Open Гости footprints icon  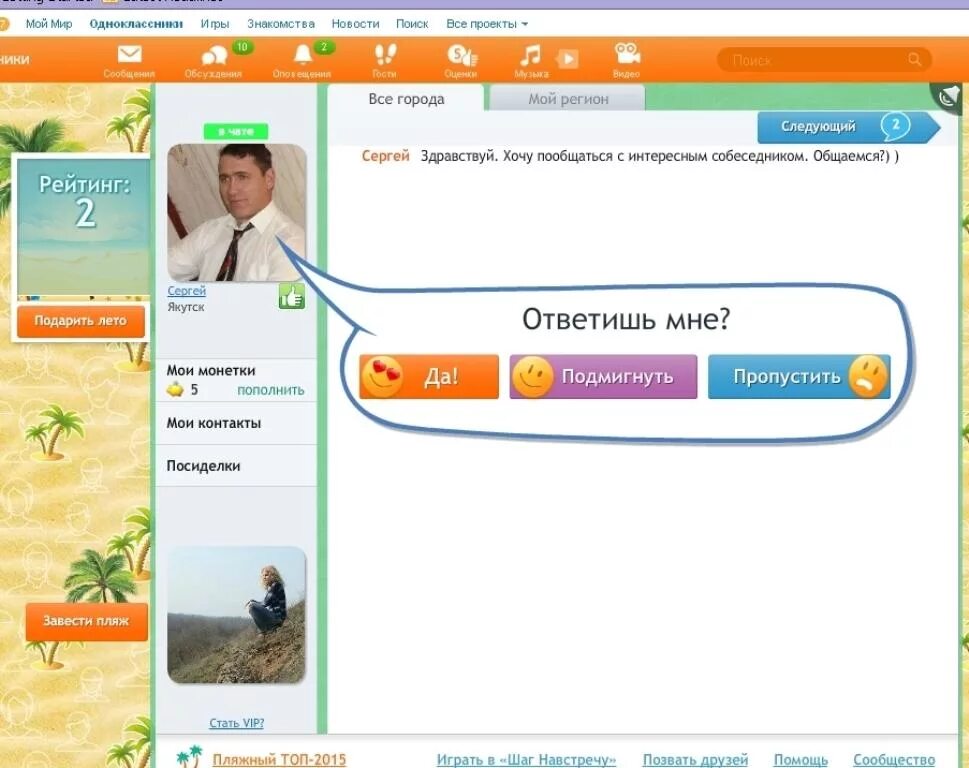pyautogui.click(x=385, y=54)
